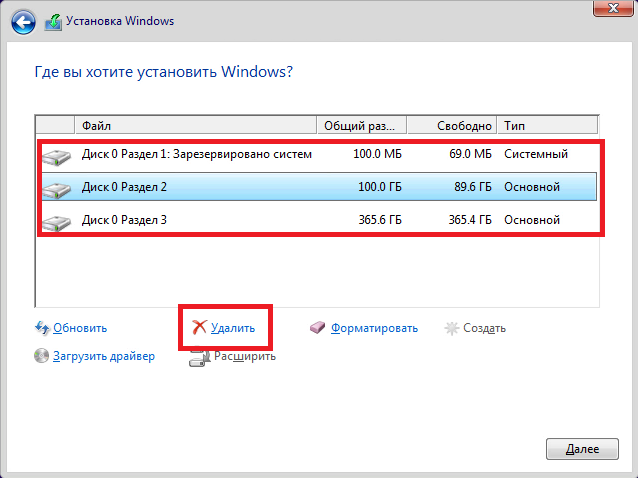Sort by the Файл column header
The height and width of the screenshot is (478, 638).
click(196, 126)
